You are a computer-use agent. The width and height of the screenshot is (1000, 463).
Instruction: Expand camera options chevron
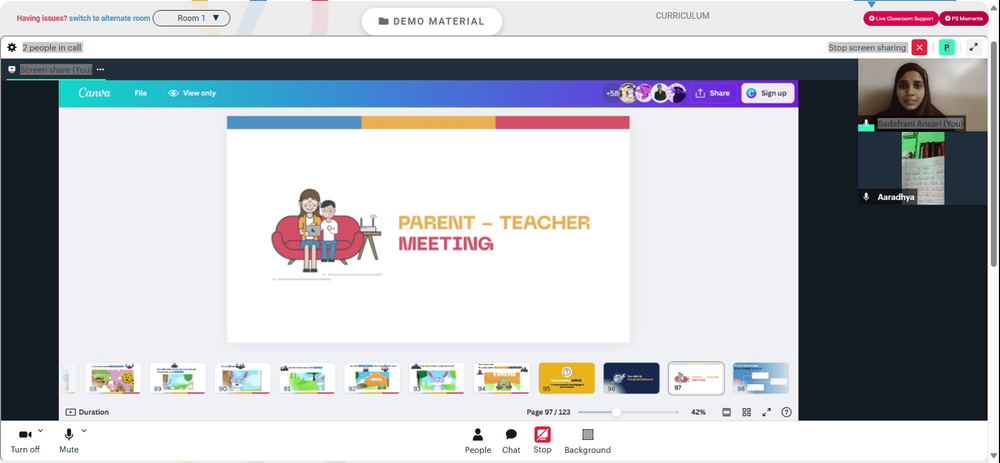click(x=41, y=430)
